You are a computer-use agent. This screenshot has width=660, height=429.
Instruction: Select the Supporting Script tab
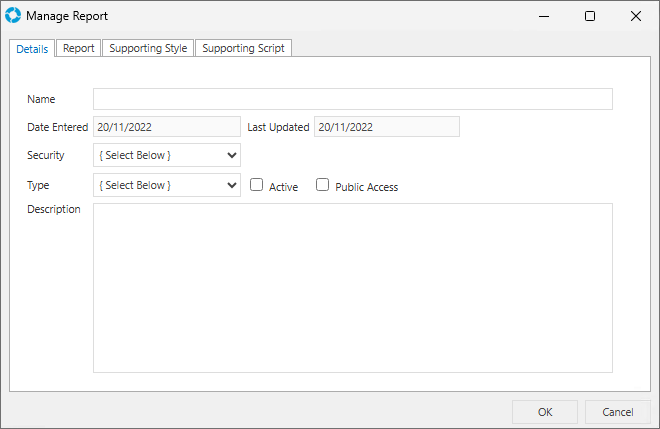tap(243, 48)
